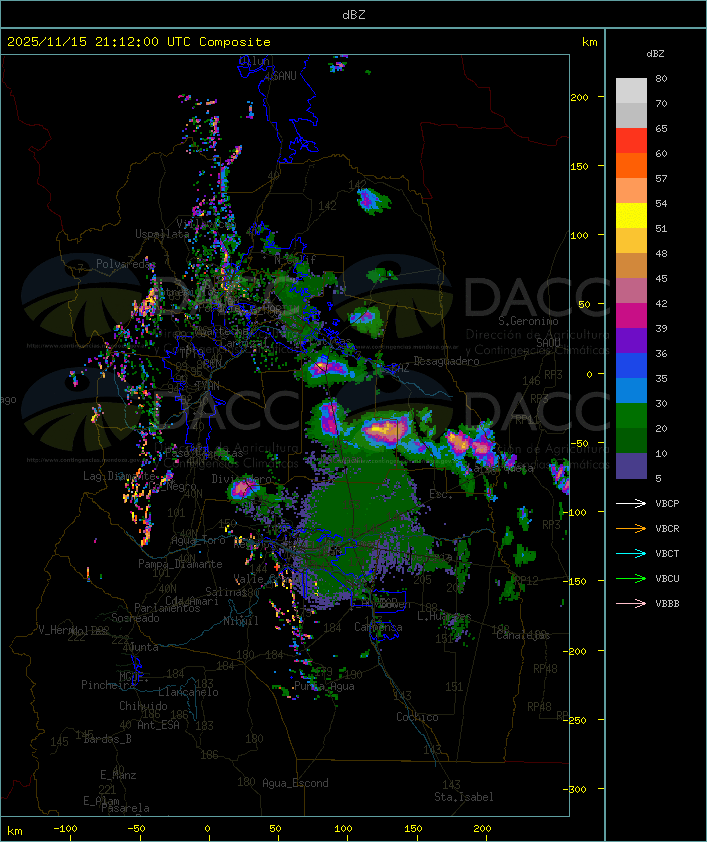The image size is (707, 842).
Task: Click the 'Nihuil' map label
Action: click(x=241, y=621)
